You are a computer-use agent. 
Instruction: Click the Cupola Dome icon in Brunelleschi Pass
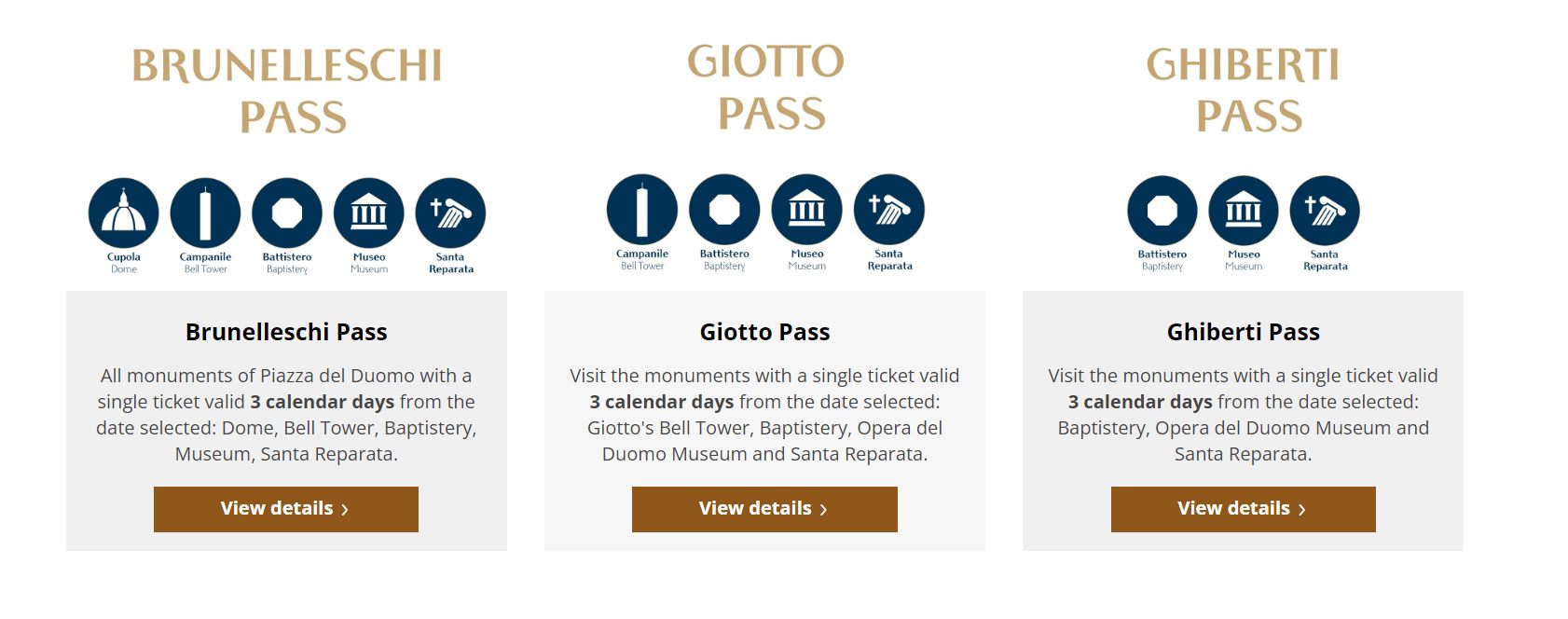click(123, 213)
